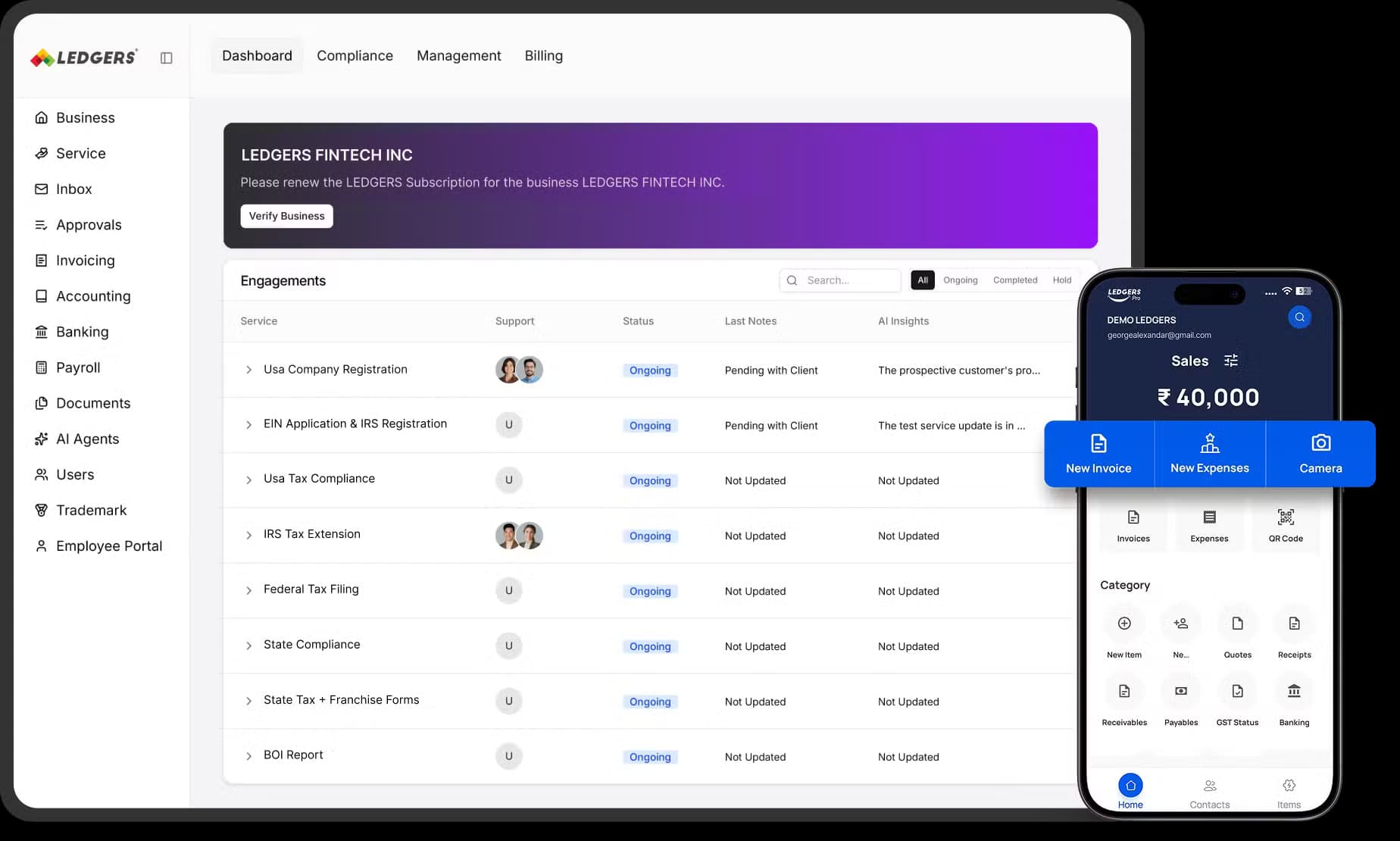Expand Federal Tax Filing row
The height and width of the screenshot is (841, 1400).
[x=248, y=591]
